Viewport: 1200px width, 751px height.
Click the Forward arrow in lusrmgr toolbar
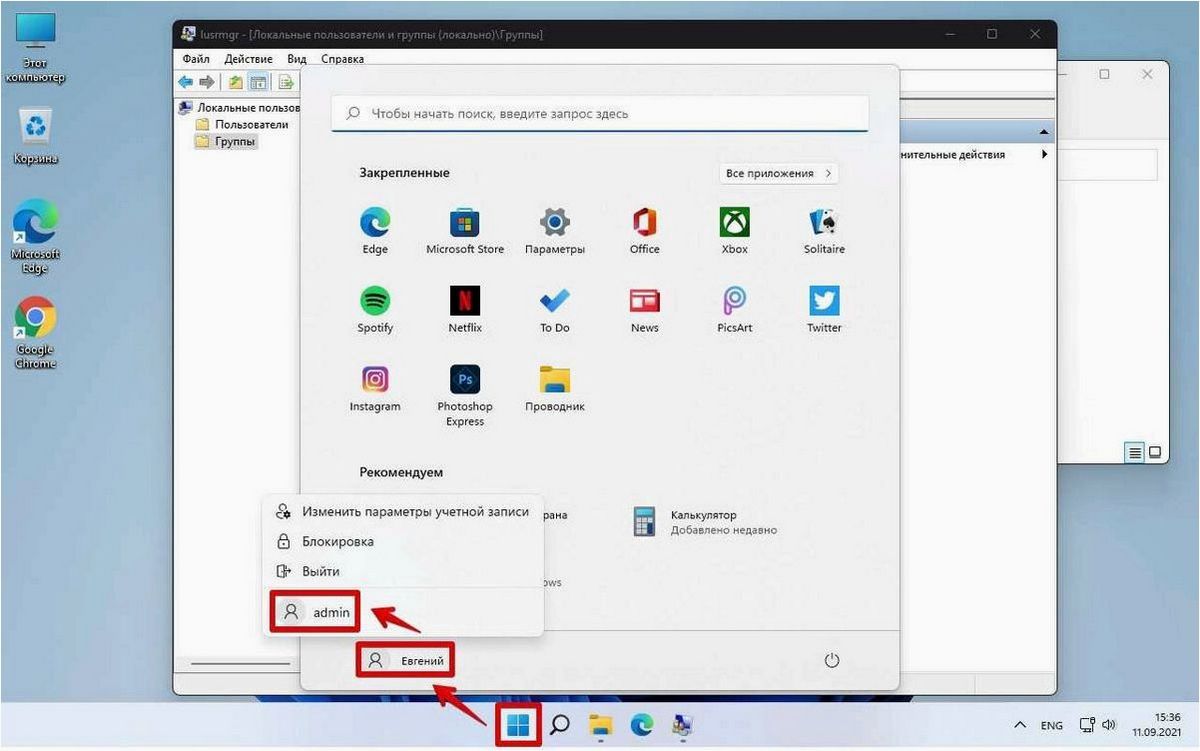coord(207,82)
